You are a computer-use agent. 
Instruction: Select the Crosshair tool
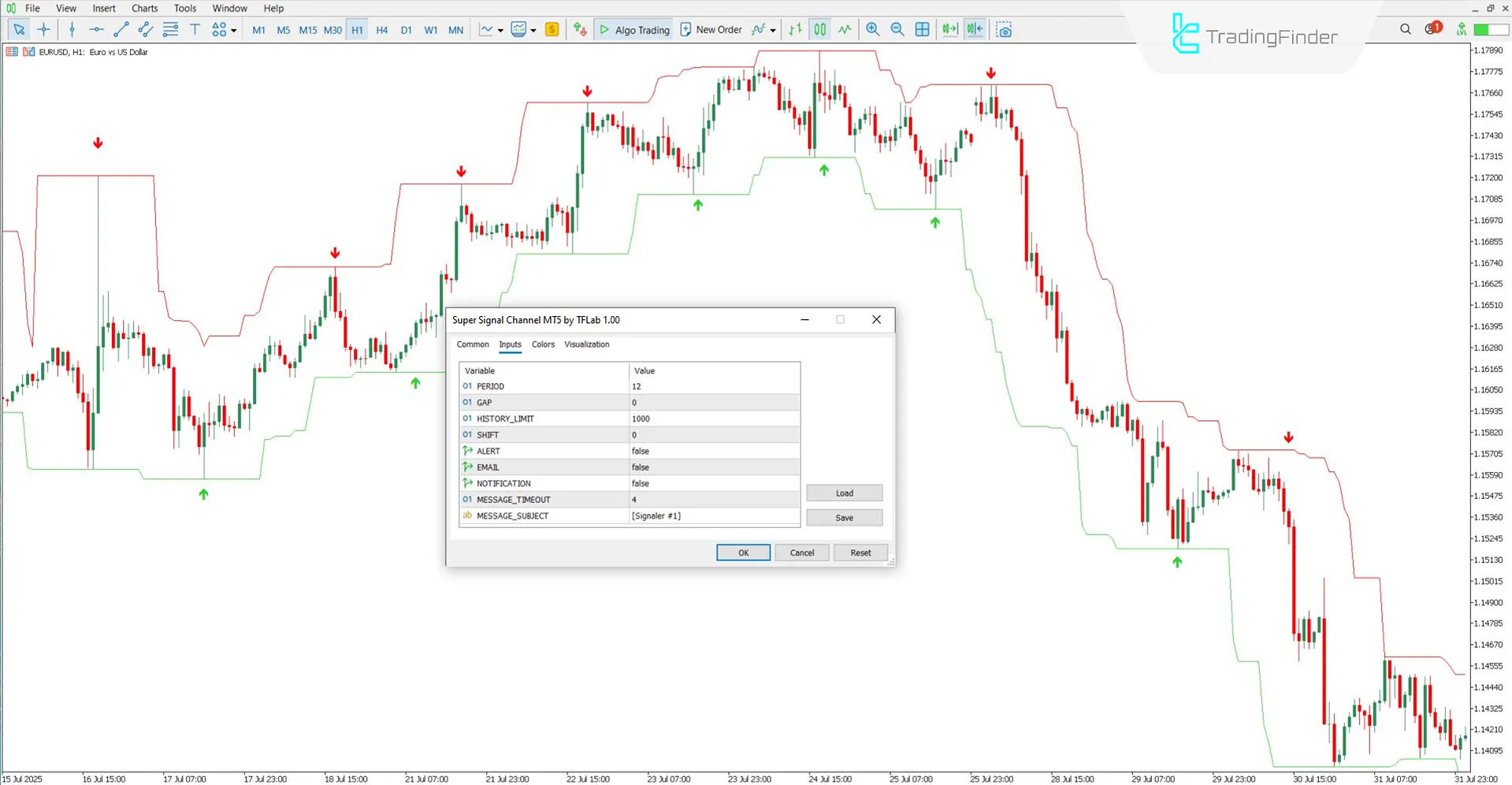click(44, 29)
